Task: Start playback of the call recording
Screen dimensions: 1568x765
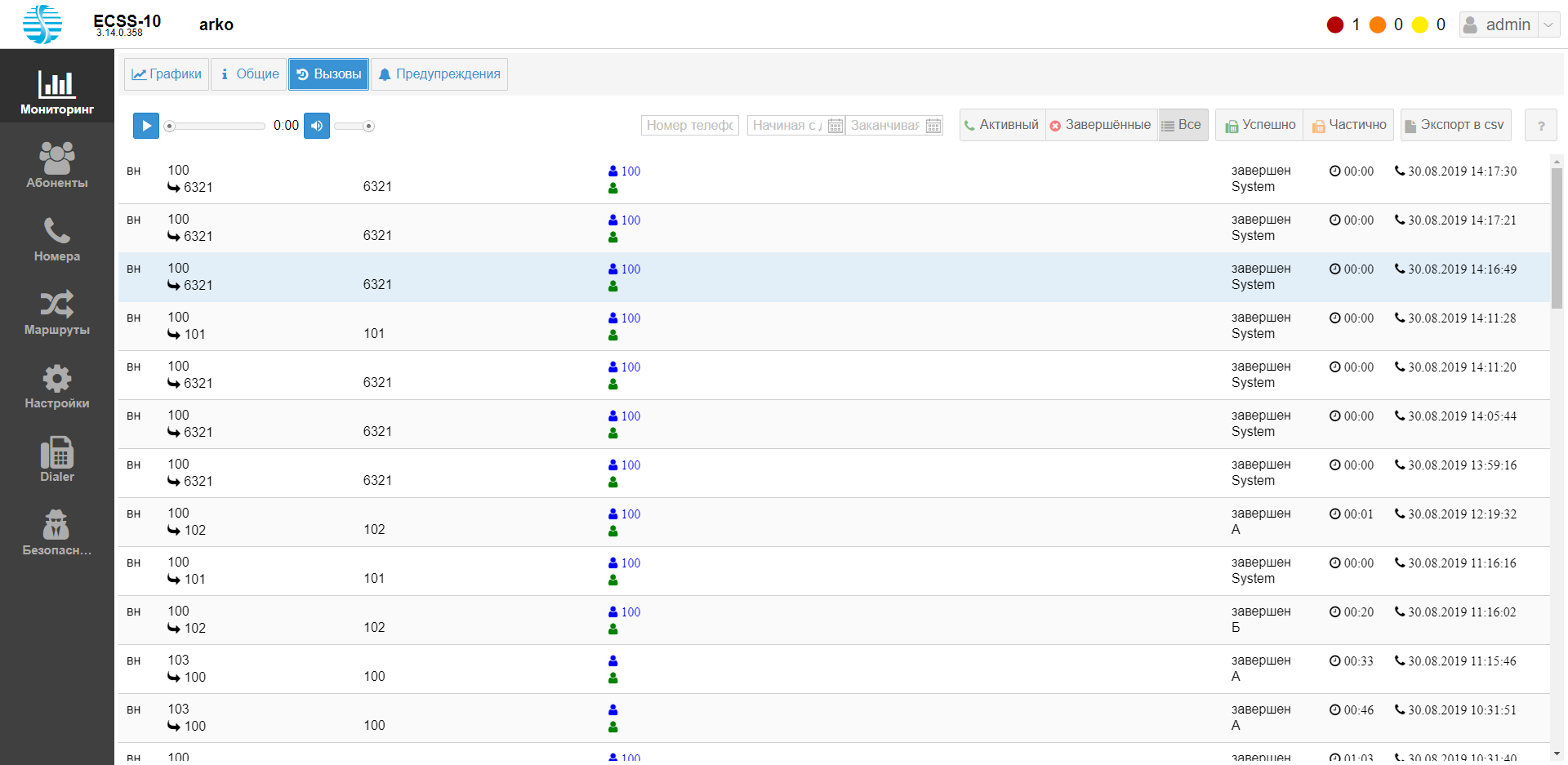Action: pyautogui.click(x=146, y=126)
